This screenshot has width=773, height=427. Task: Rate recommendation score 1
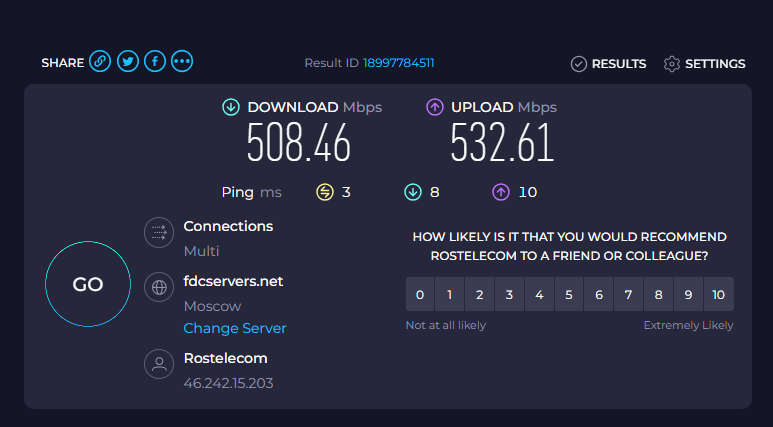click(450, 294)
